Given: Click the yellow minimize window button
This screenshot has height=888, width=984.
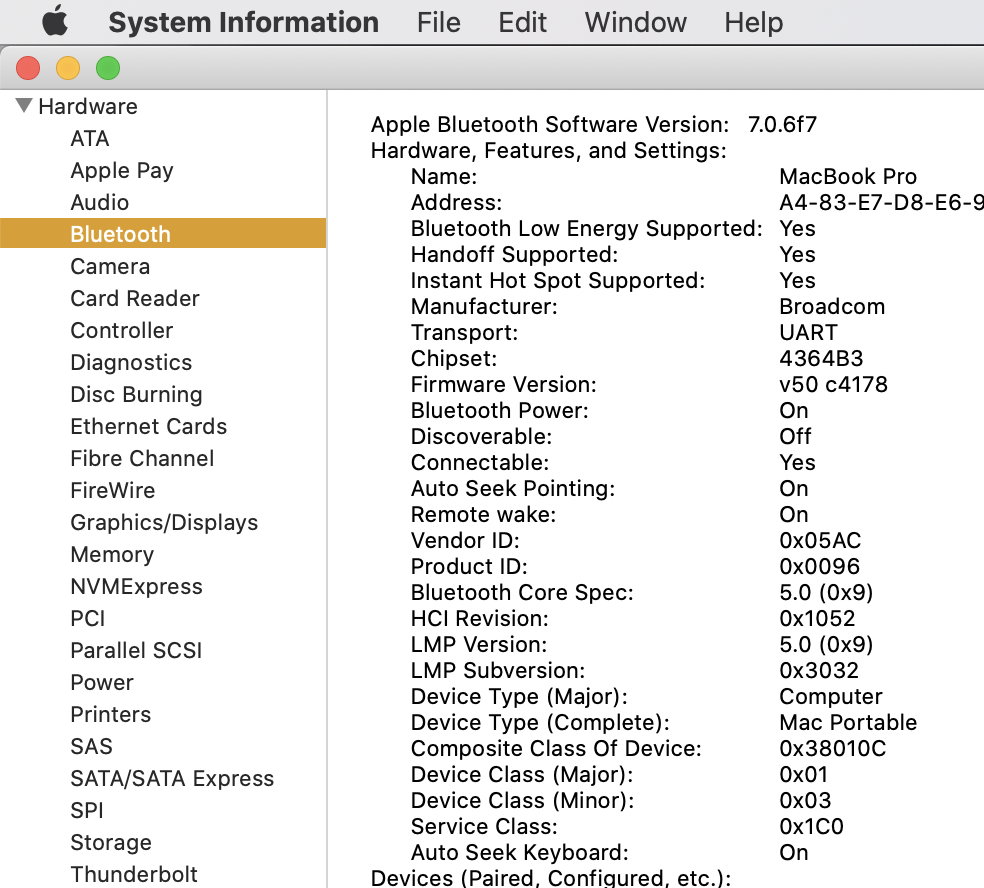Looking at the screenshot, I should 68,68.
